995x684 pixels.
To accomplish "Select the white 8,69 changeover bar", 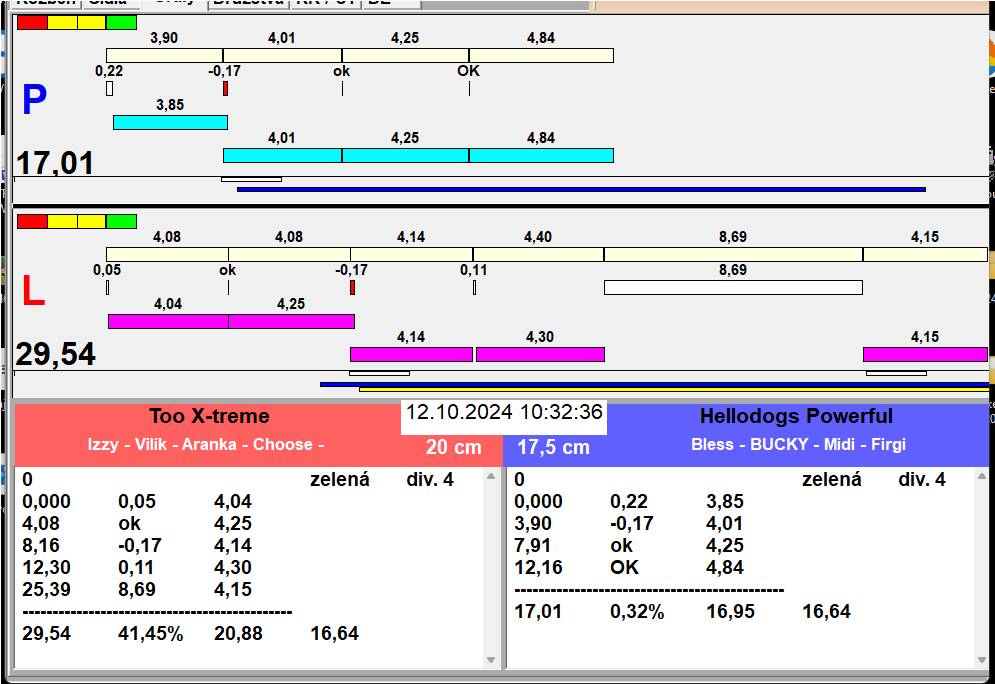I will pos(733,287).
